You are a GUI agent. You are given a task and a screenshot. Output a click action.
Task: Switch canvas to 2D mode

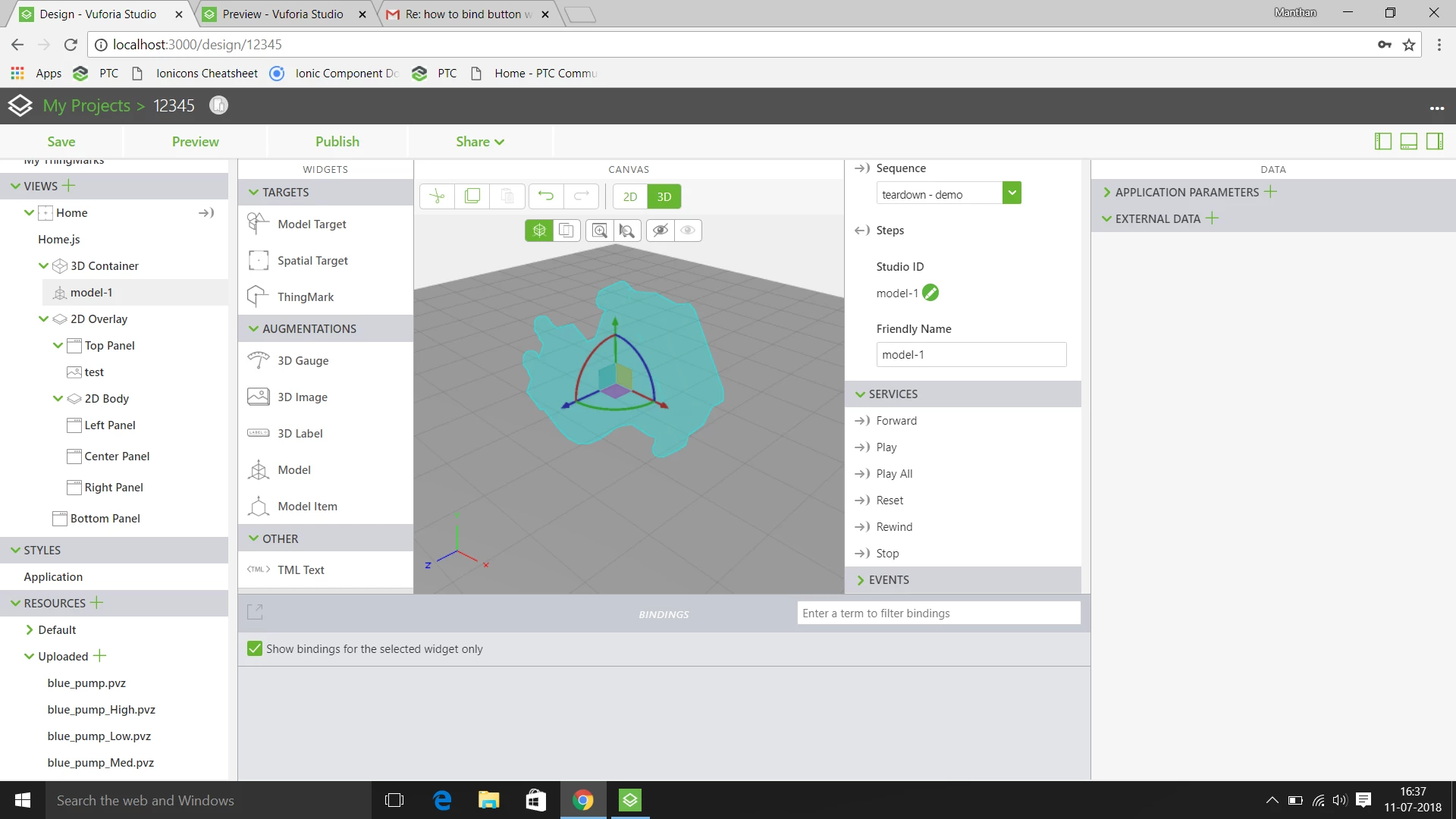tap(629, 196)
